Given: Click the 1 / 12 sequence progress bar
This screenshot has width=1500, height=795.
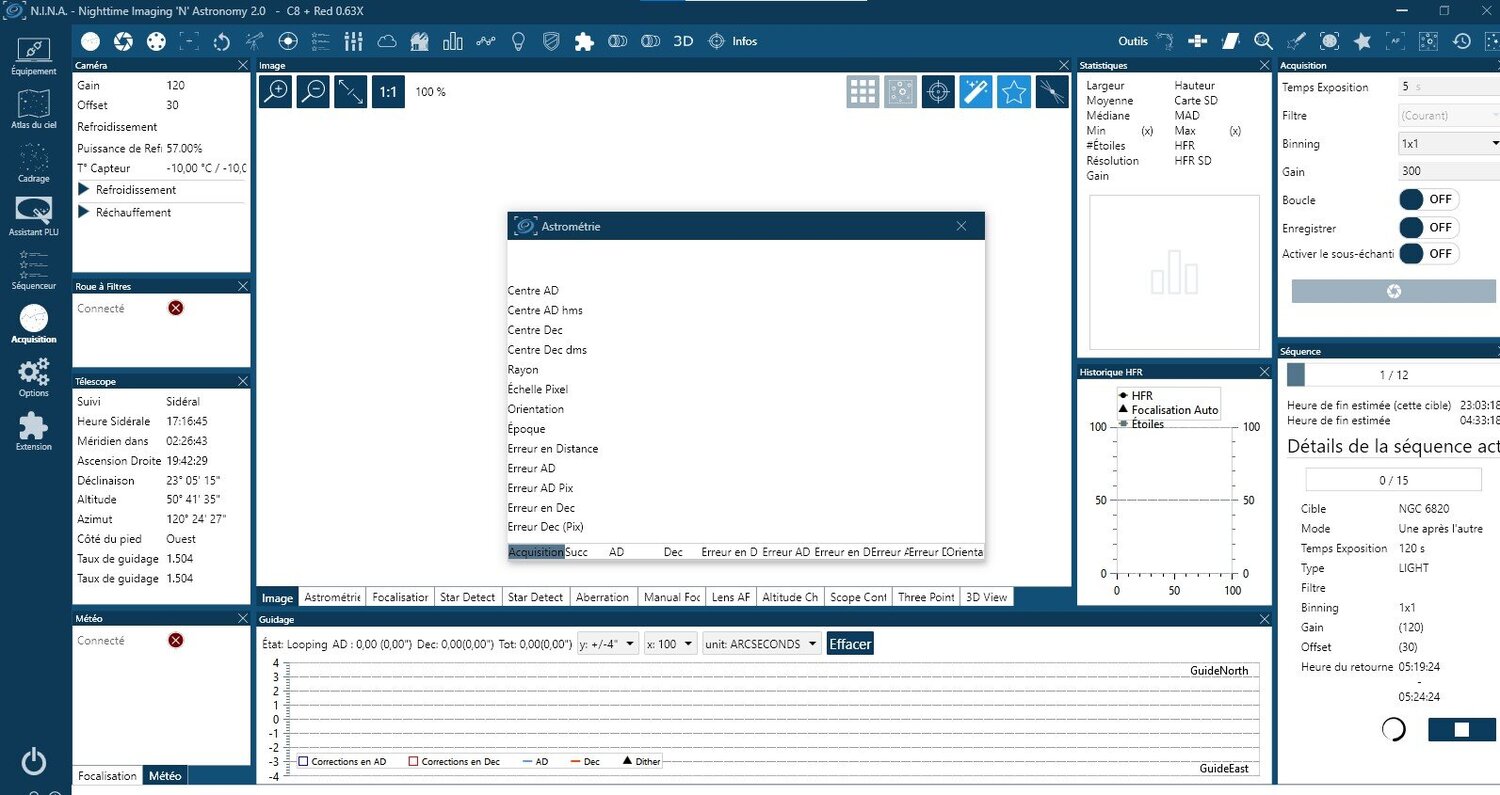Looking at the screenshot, I should pos(1393,374).
